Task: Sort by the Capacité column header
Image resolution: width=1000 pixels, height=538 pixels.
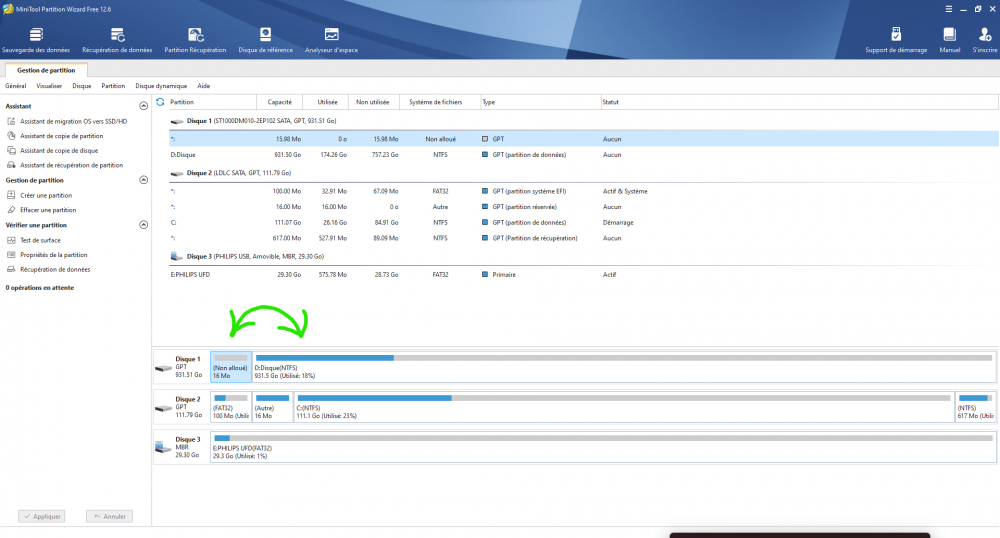Action: [280, 102]
